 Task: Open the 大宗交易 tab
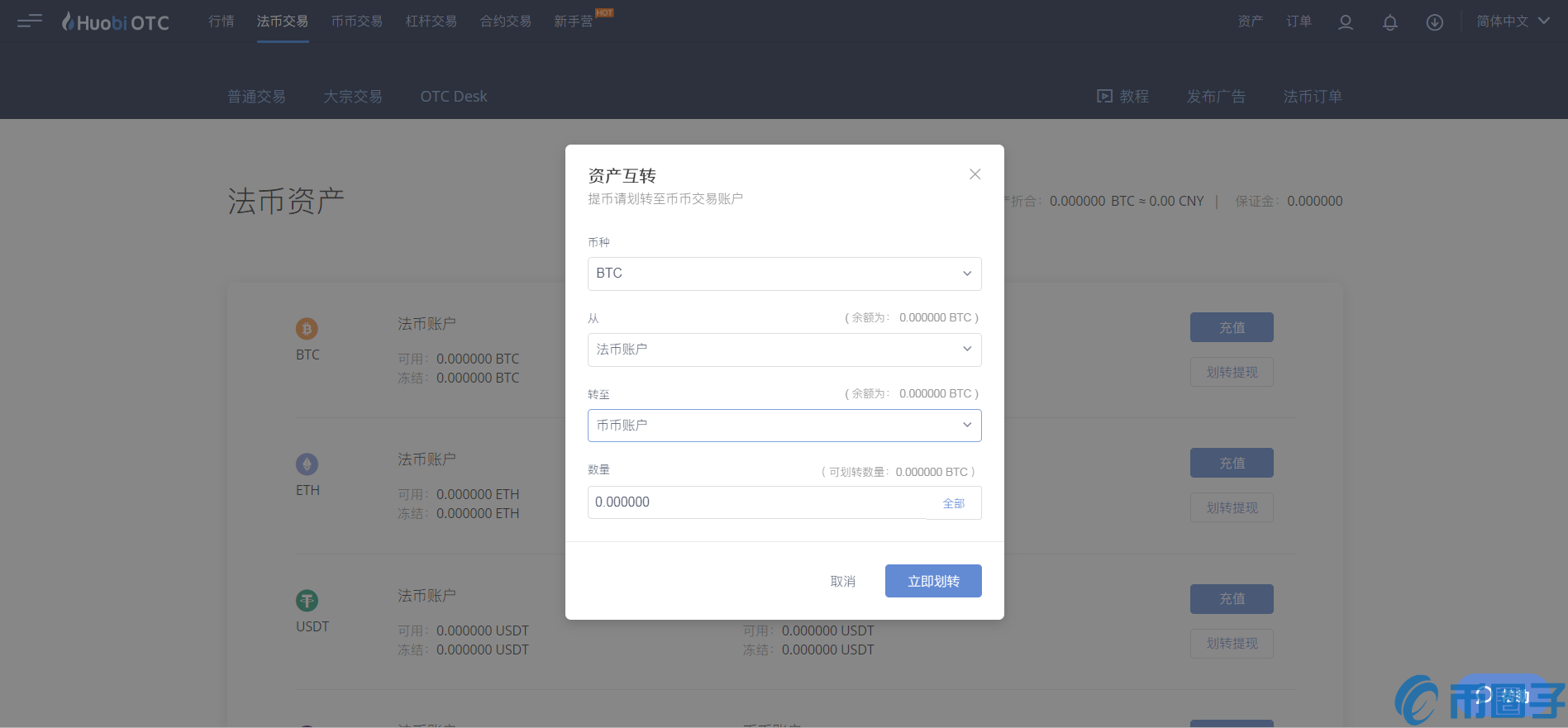coord(353,97)
